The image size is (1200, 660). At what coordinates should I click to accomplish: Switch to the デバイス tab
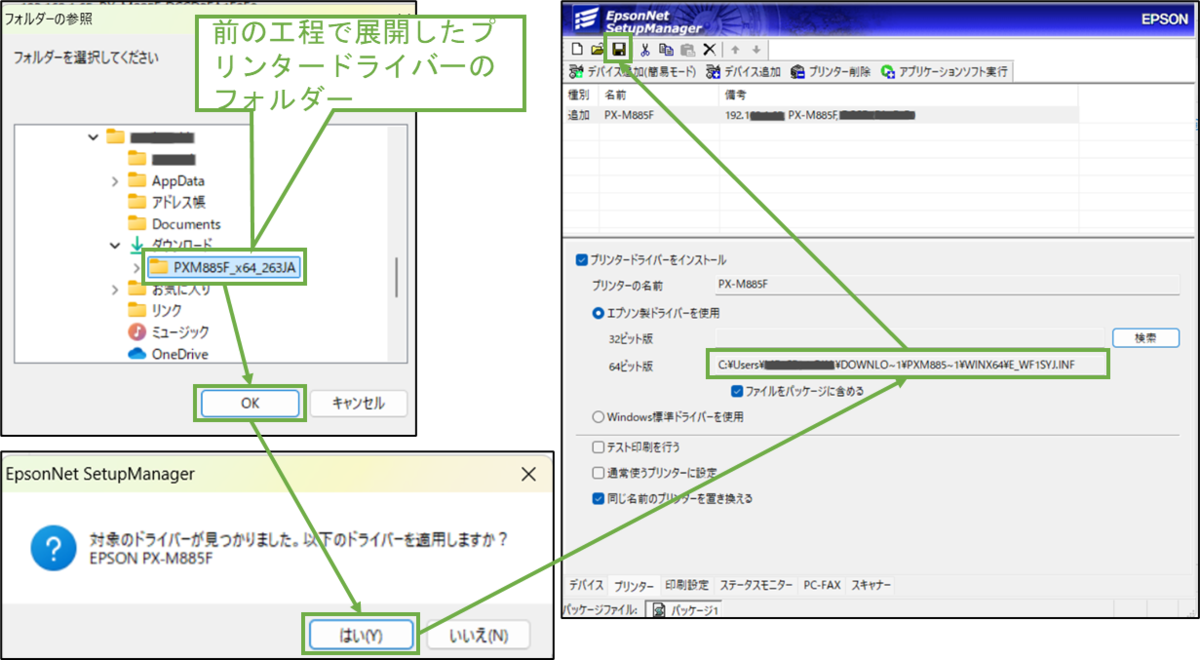(x=586, y=585)
